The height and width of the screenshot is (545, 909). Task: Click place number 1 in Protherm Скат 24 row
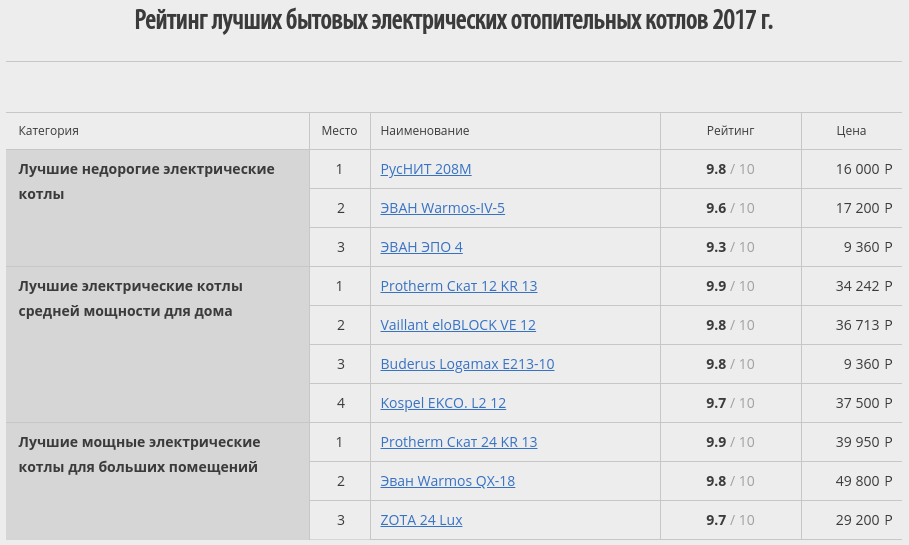(339, 442)
